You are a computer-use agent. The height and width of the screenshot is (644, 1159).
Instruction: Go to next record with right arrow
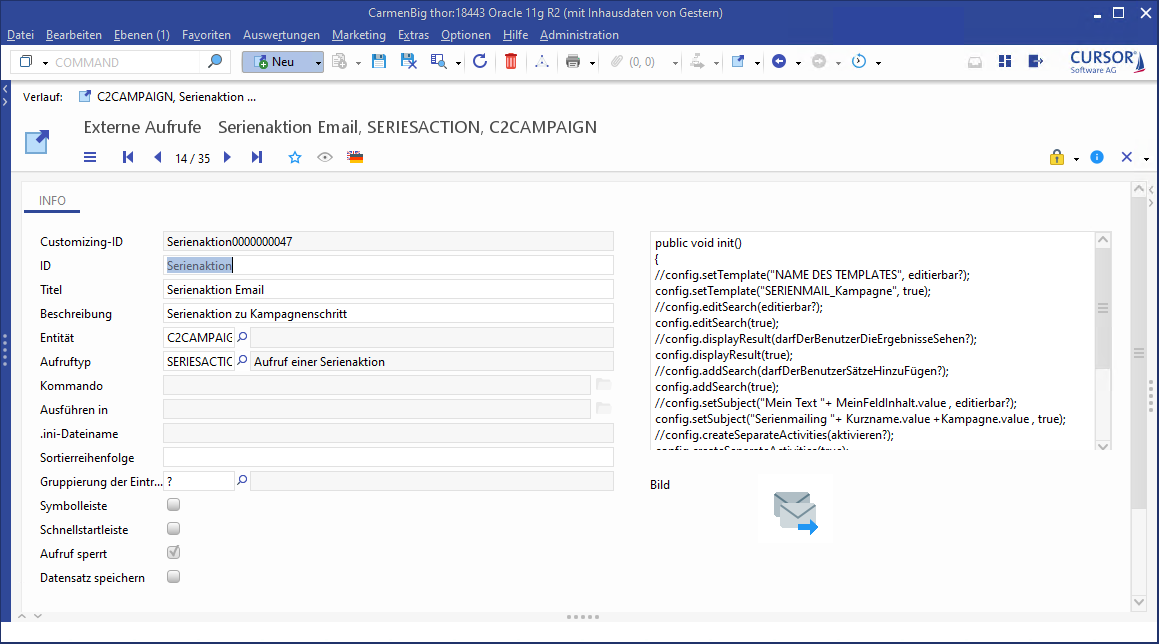pos(227,157)
